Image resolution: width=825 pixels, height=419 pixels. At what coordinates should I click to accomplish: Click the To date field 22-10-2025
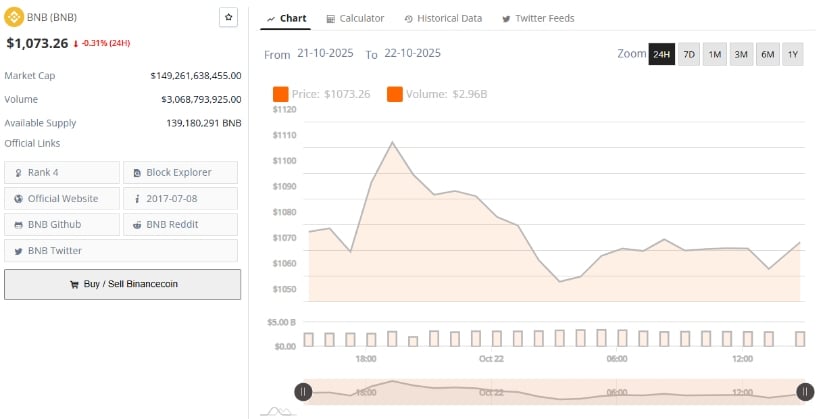pos(411,54)
